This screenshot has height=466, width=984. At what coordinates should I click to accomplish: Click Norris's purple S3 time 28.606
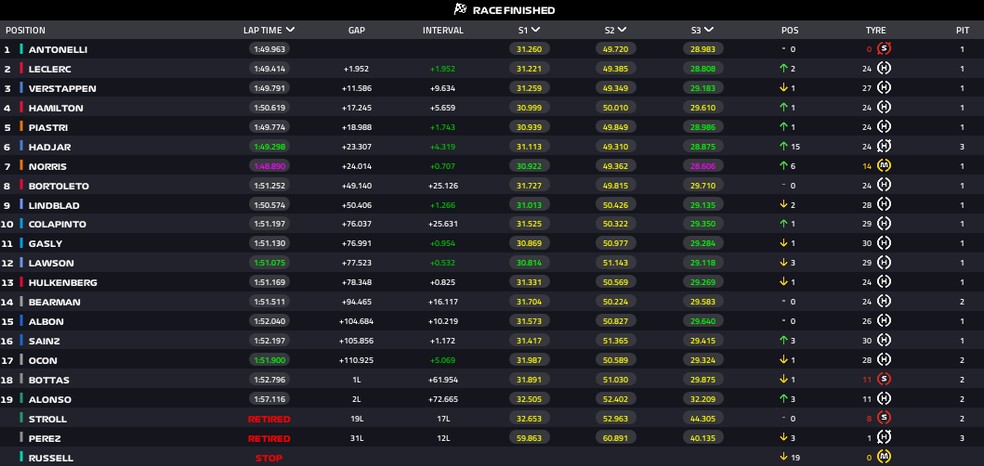coord(703,166)
